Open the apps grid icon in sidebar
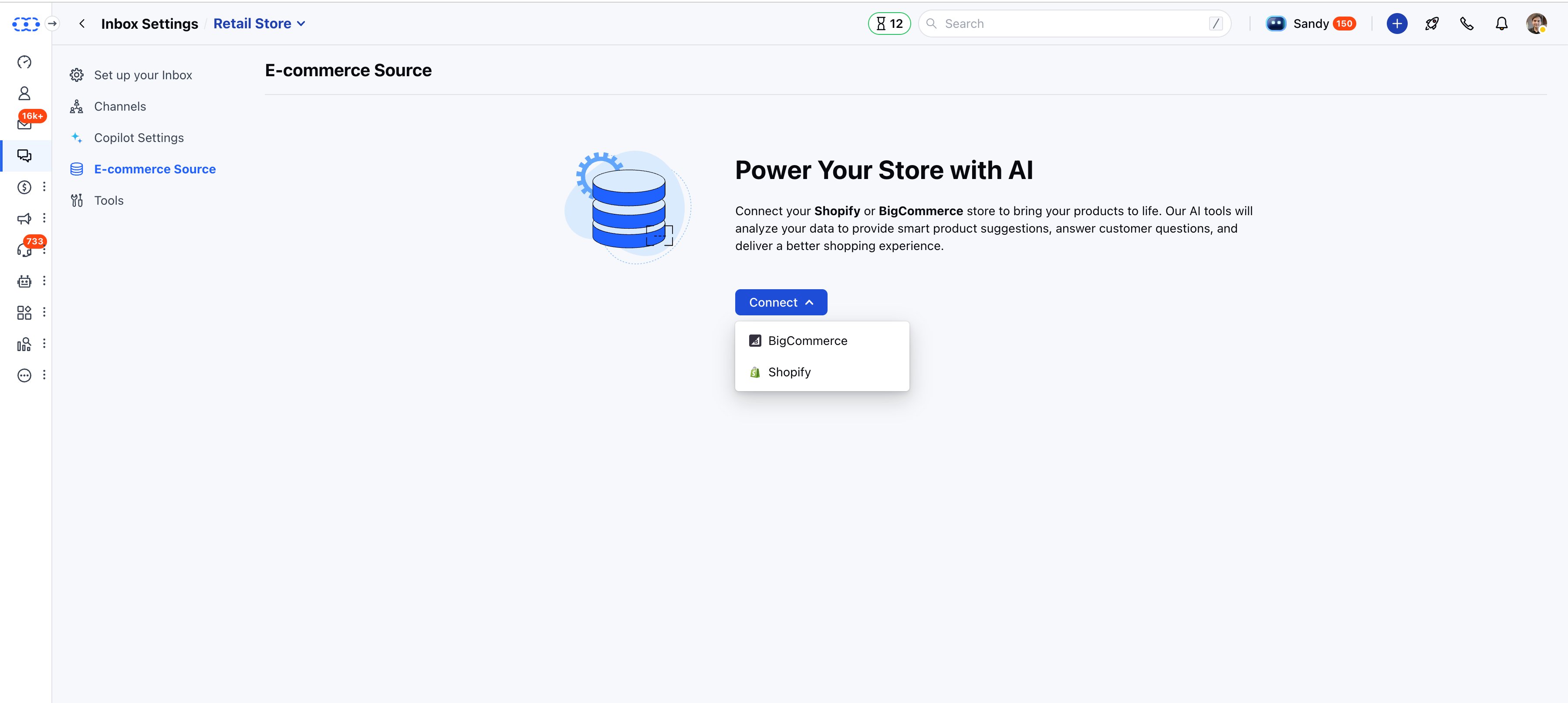 [x=24, y=312]
